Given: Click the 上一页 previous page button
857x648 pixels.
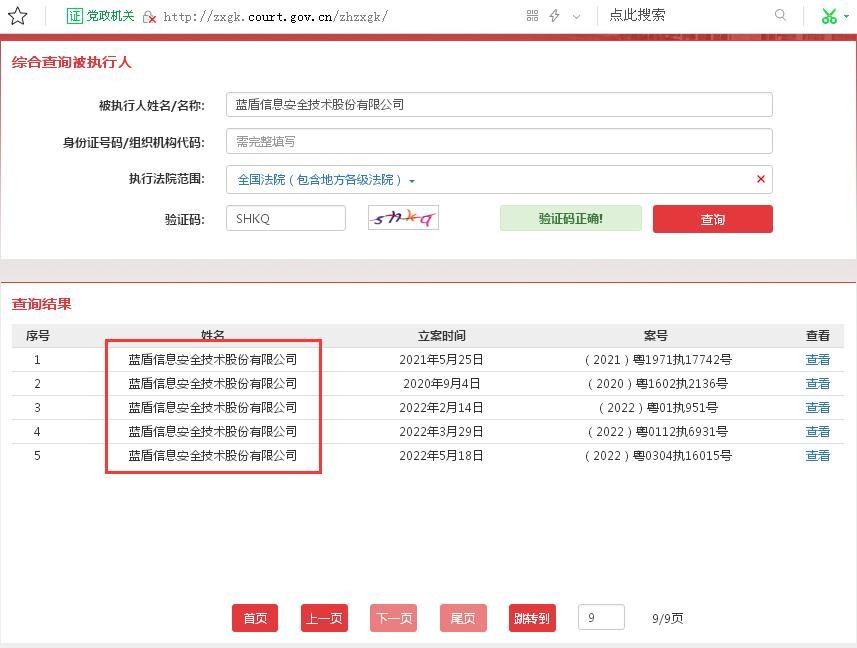Looking at the screenshot, I should coord(324,618).
